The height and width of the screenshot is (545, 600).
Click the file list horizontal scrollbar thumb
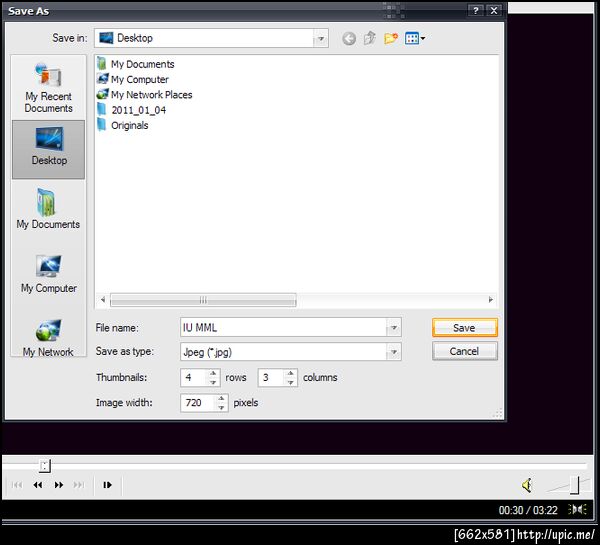[203, 300]
